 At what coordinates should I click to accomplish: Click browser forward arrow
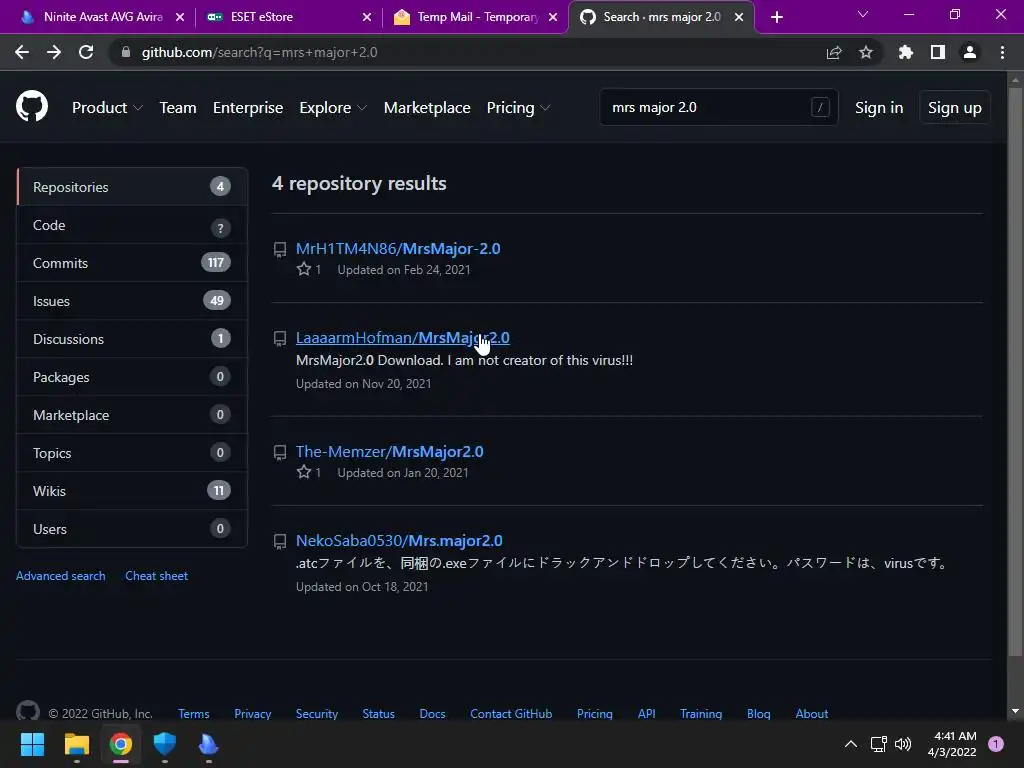[54, 52]
